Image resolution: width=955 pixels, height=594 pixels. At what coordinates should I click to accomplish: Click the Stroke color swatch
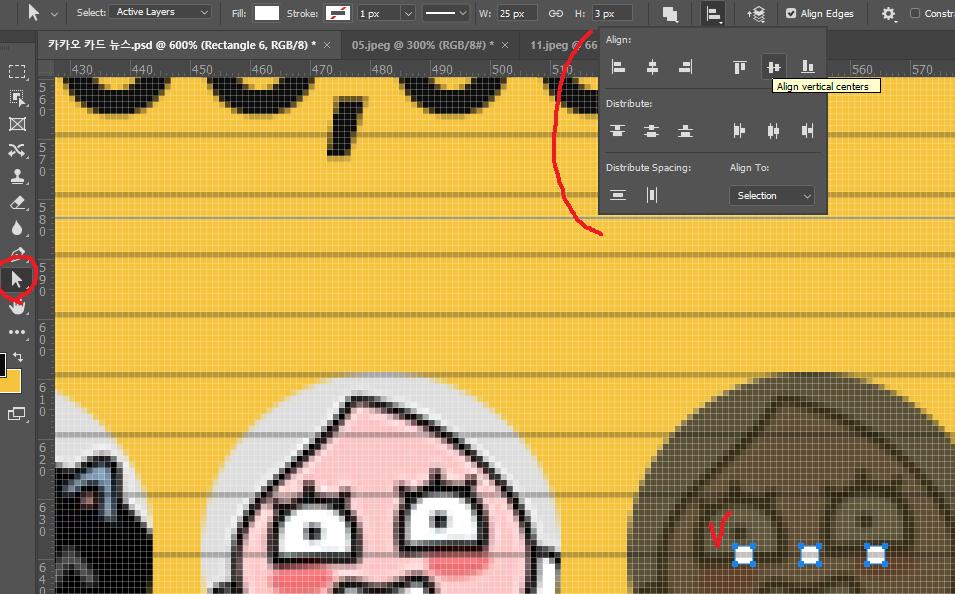338,13
